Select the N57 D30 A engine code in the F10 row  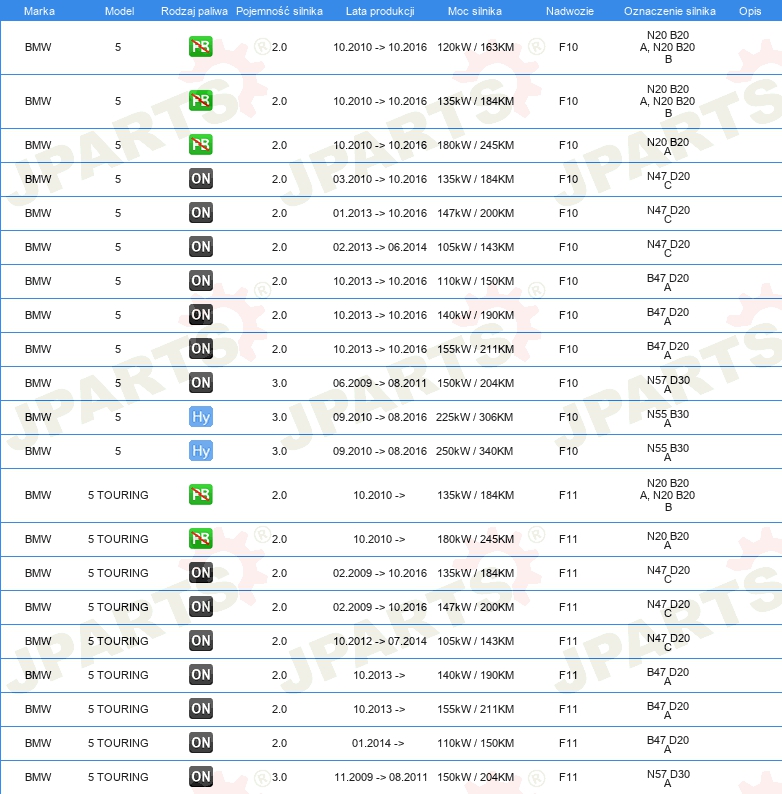[x=668, y=384]
